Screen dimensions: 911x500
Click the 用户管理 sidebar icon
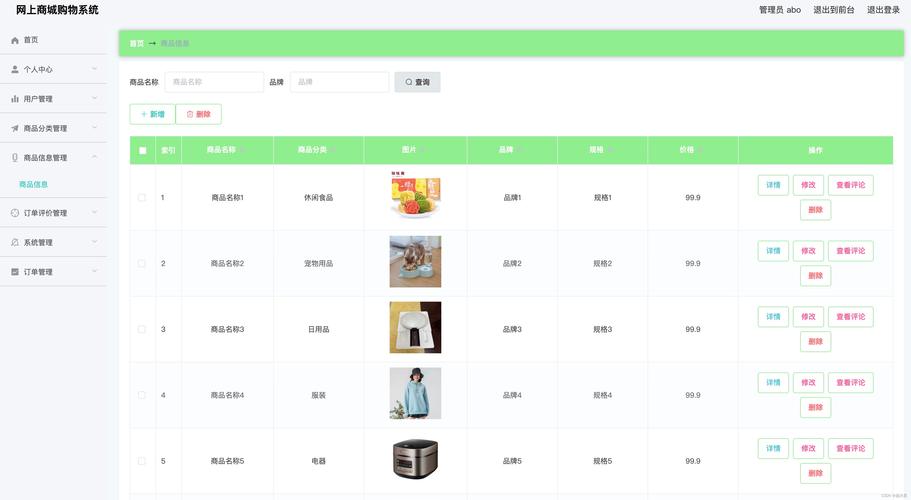pos(15,99)
